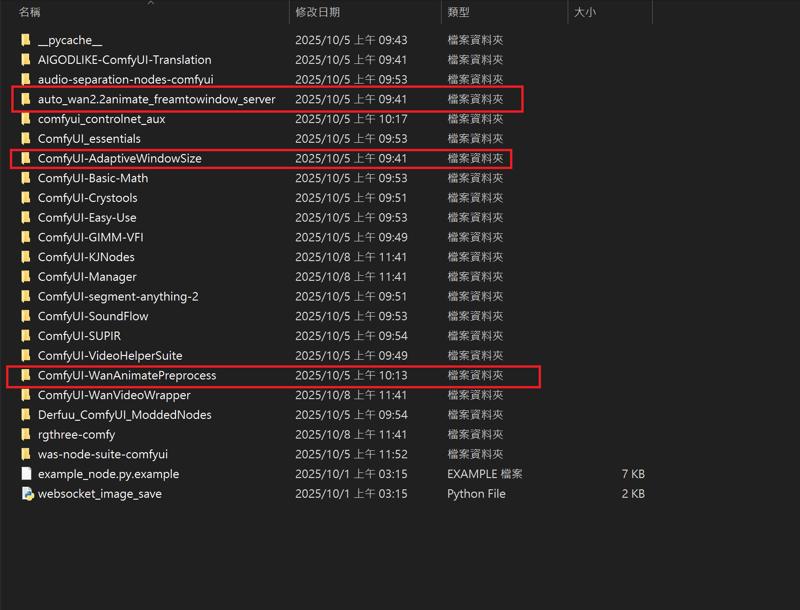Image resolution: width=800 pixels, height=610 pixels.
Task: Select the ComfyUI-GIMM-VFI folder name
Action: click(x=90, y=237)
